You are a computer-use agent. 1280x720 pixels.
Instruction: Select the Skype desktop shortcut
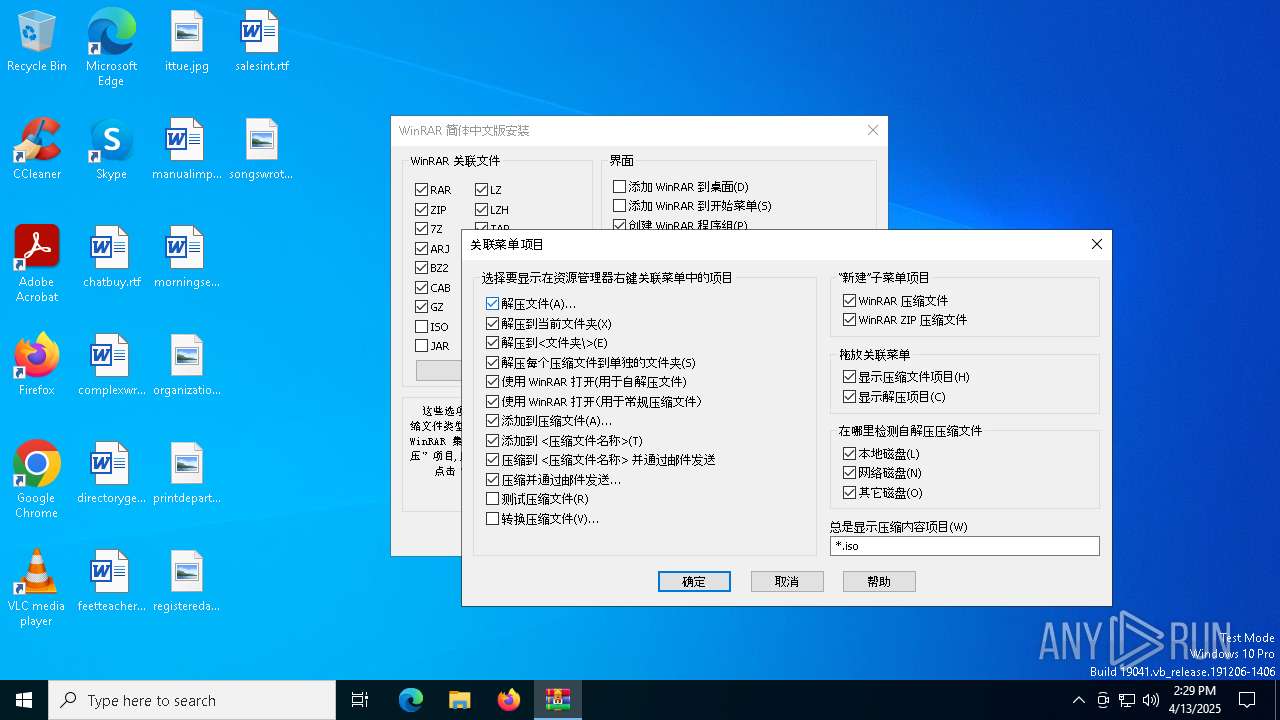[111, 150]
